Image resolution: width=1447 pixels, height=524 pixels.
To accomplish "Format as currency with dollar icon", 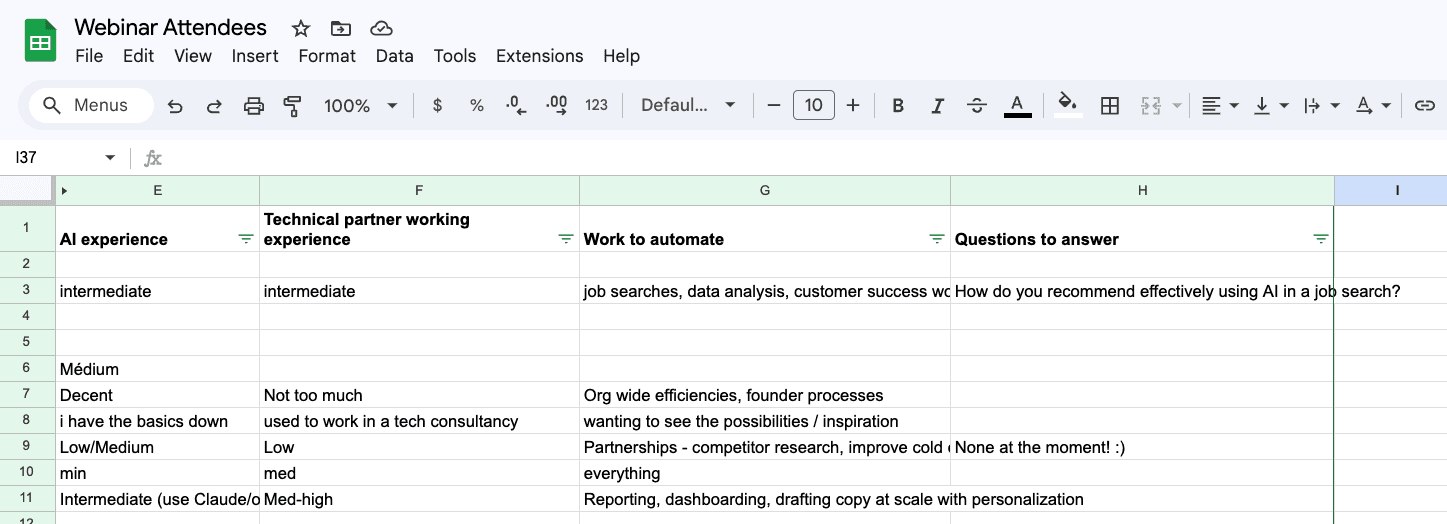I will click(437, 106).
